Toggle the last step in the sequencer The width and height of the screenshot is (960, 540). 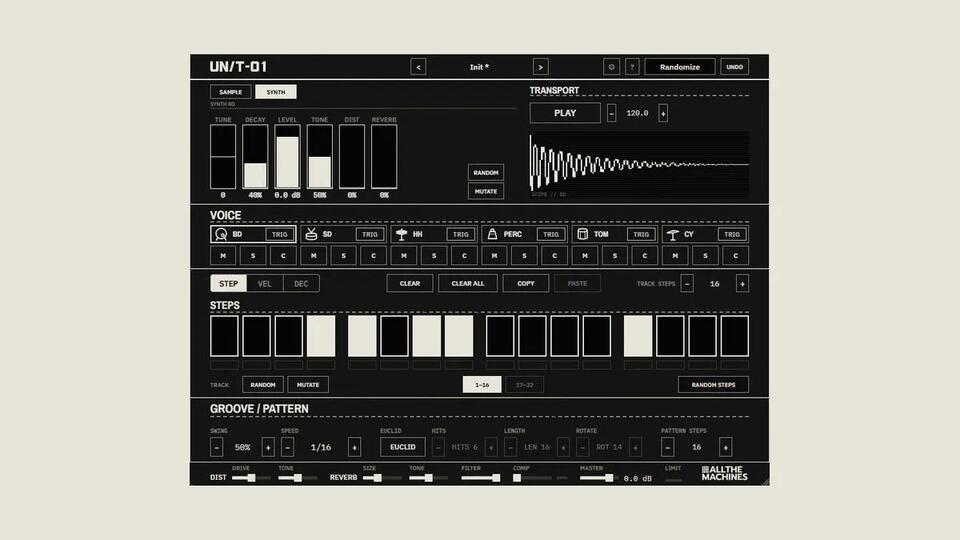tap(735, 336)
